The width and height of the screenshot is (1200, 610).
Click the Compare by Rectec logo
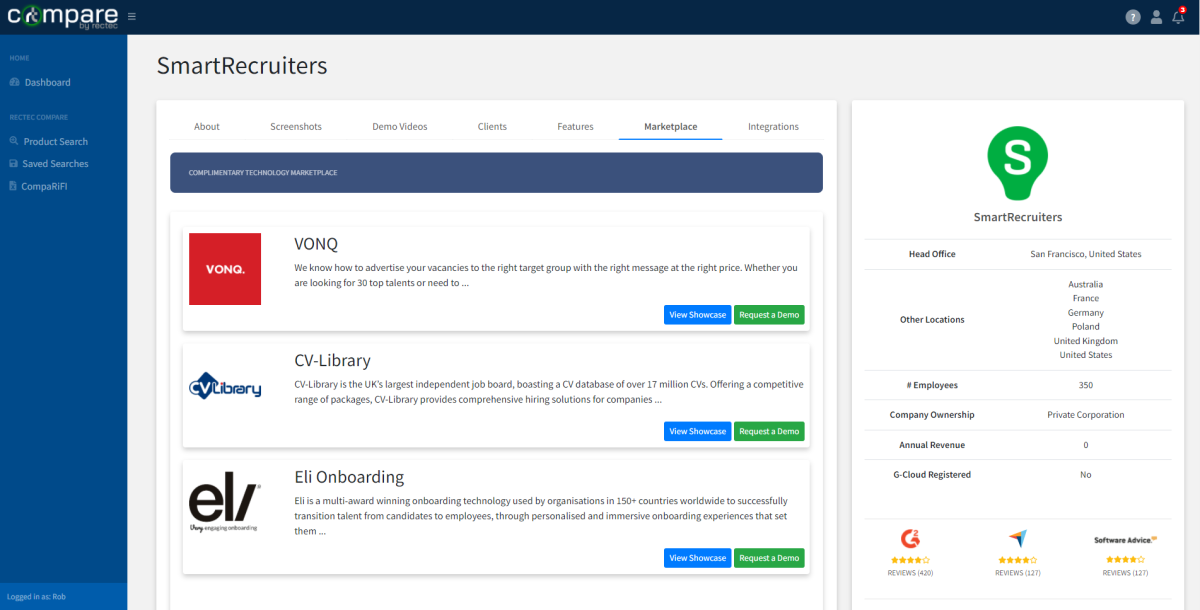(x=62, y=16)
